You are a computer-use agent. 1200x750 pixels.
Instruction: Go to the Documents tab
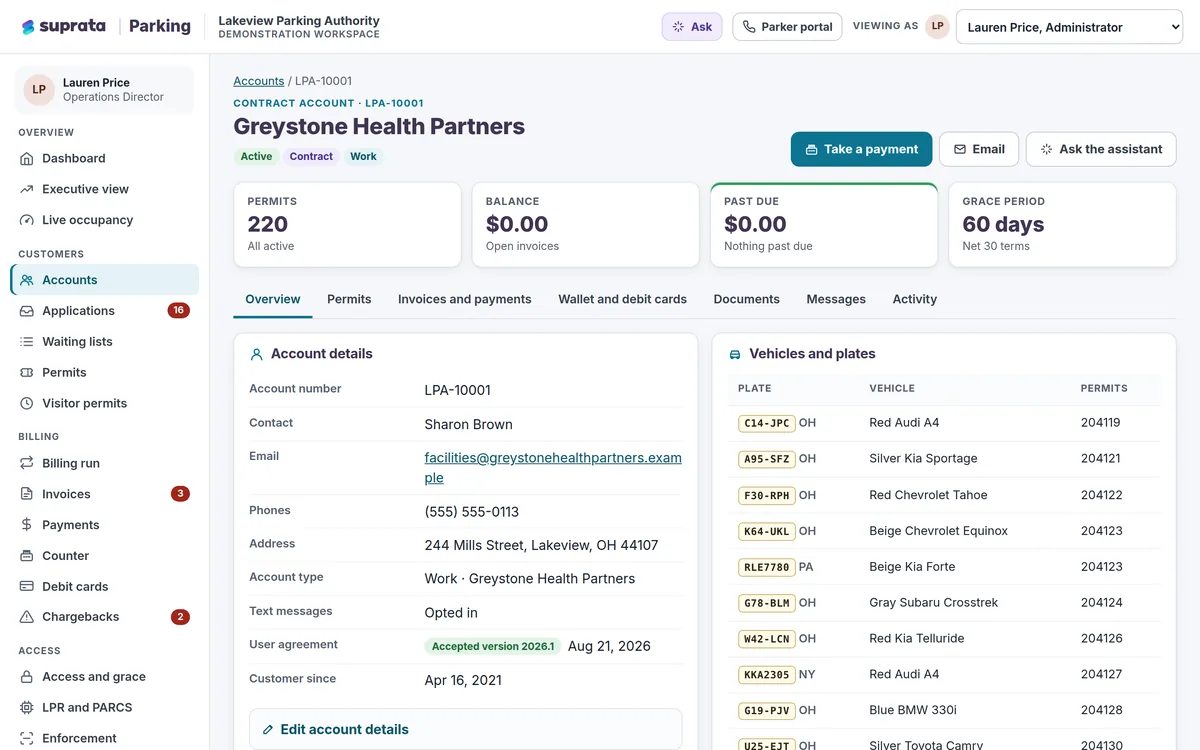747,299
